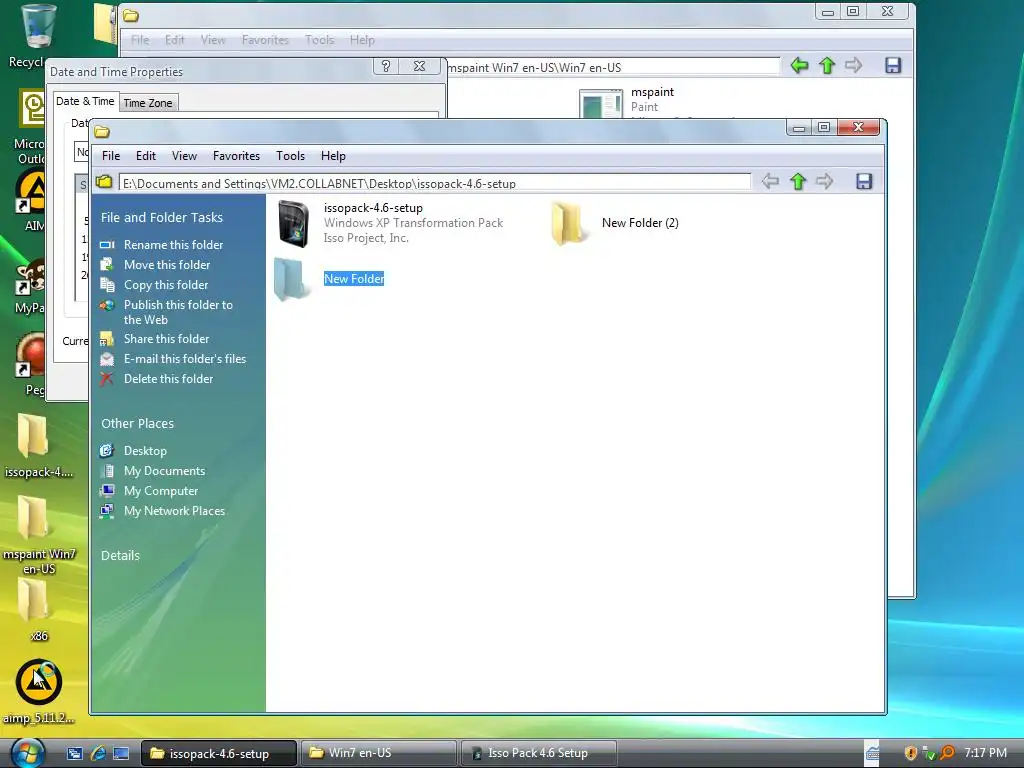Screen dimensions: 1024x768
Task: Open the View menu in front window
Action: tap(184, 156)
